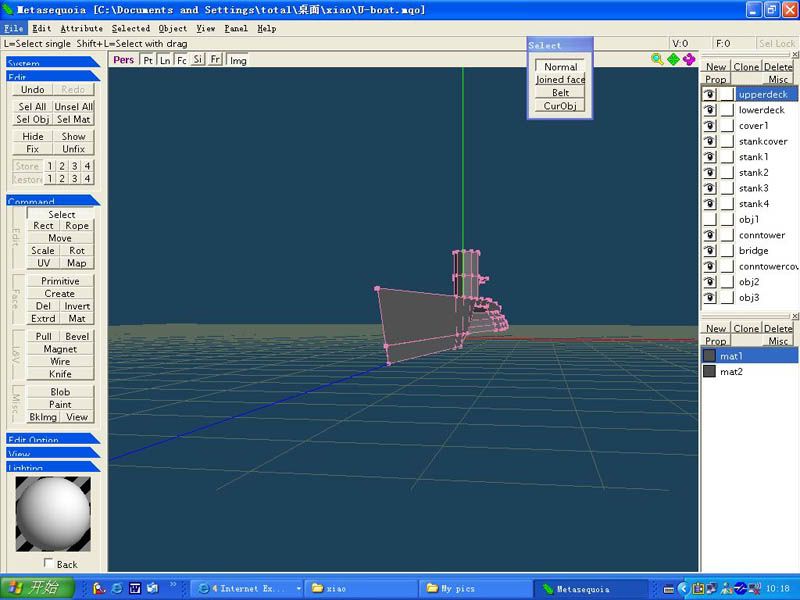Toggle visibility of the bridge object
Screen dimensions: 800x600
[x=709, y=251]
